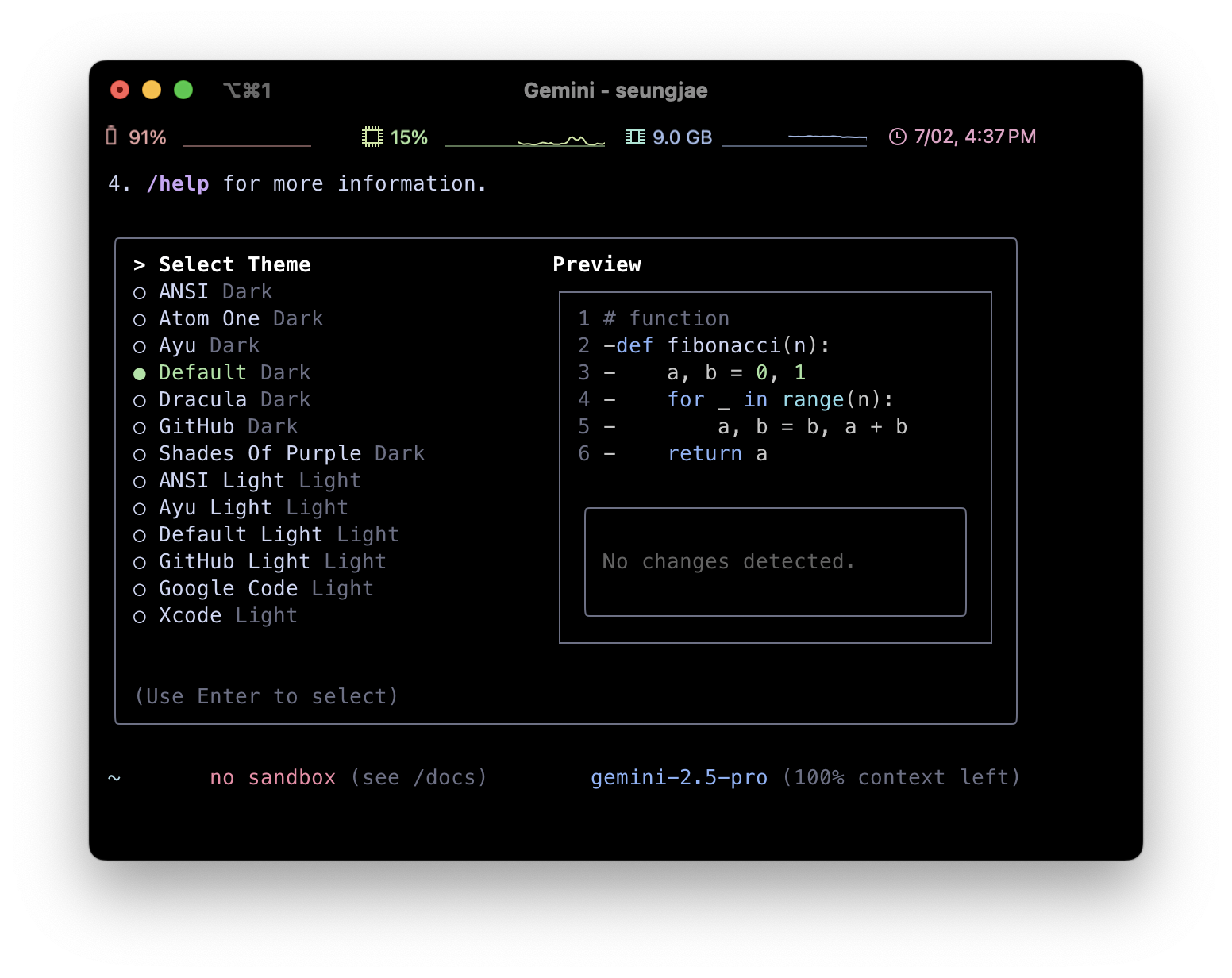Minimize the window with yellow button

click(152, 90)
